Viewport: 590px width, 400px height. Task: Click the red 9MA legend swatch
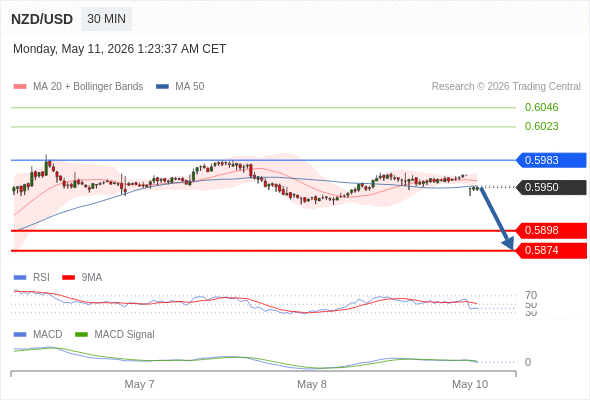68,278
